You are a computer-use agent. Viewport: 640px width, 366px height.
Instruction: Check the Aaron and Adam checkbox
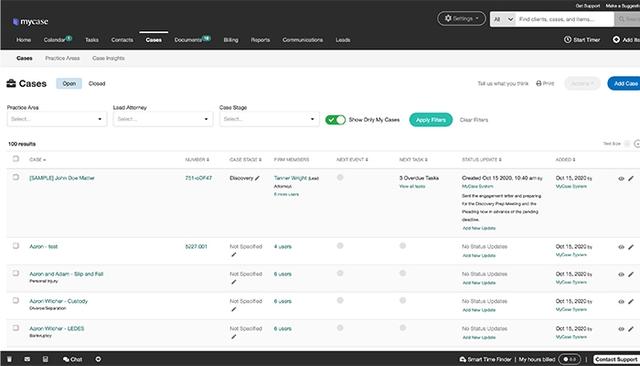coord(16,273)
